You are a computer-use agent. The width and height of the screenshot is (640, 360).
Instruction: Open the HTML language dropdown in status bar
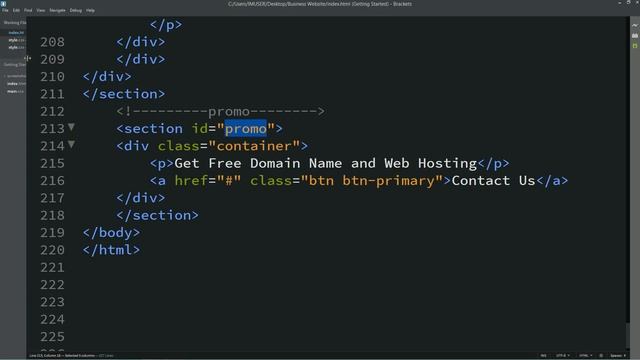click(585, 356)
